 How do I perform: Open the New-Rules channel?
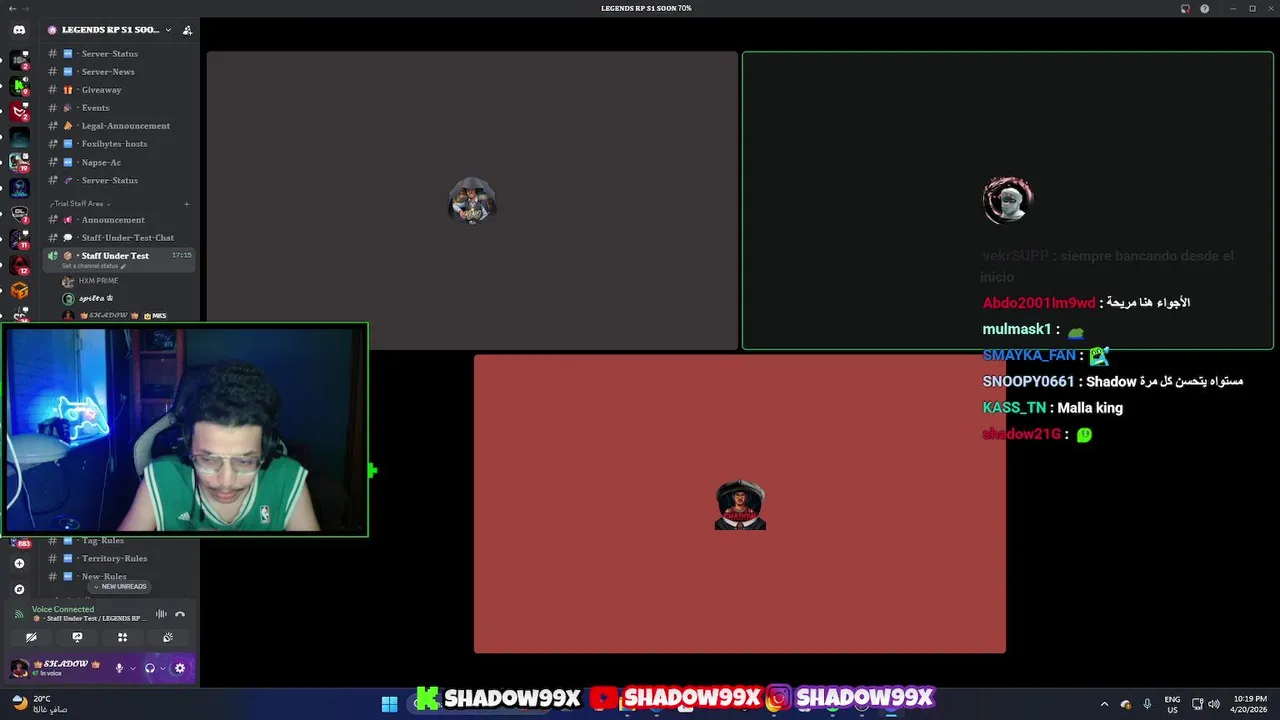point(119,577)
